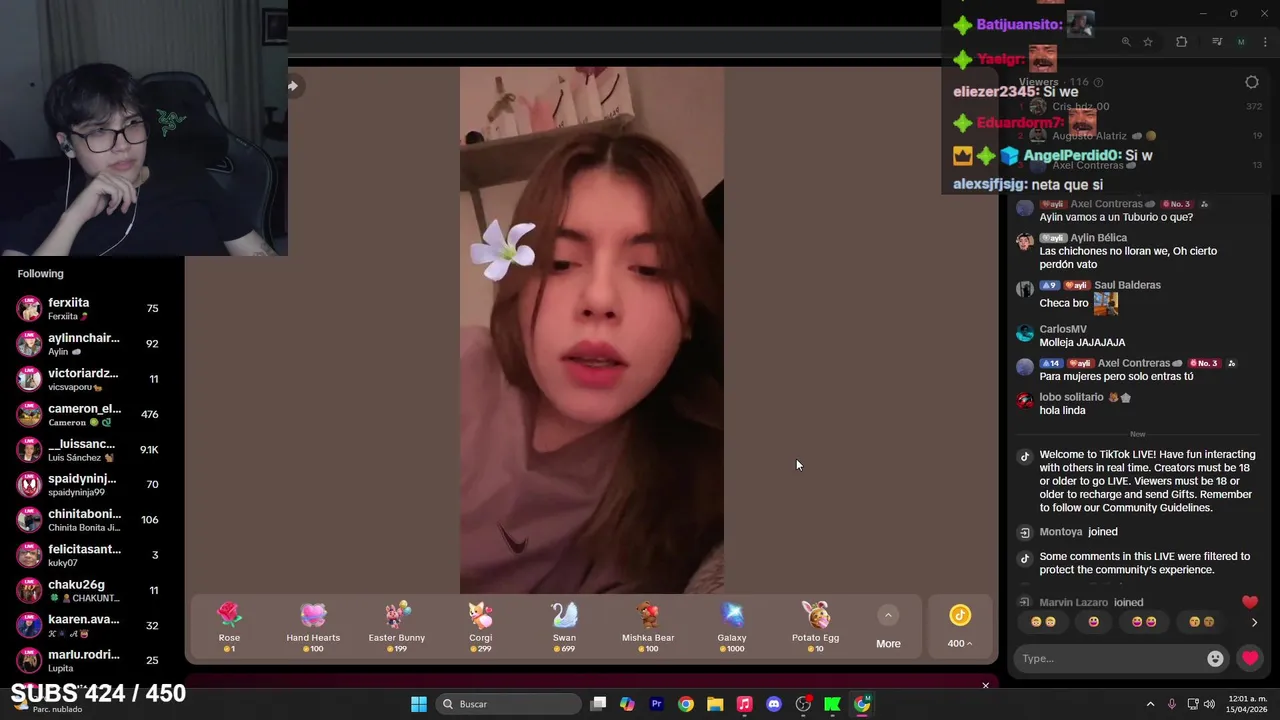Open browser zoom magnifier icon
This screenshot has width=1280, height=720.
point(1126,42)
